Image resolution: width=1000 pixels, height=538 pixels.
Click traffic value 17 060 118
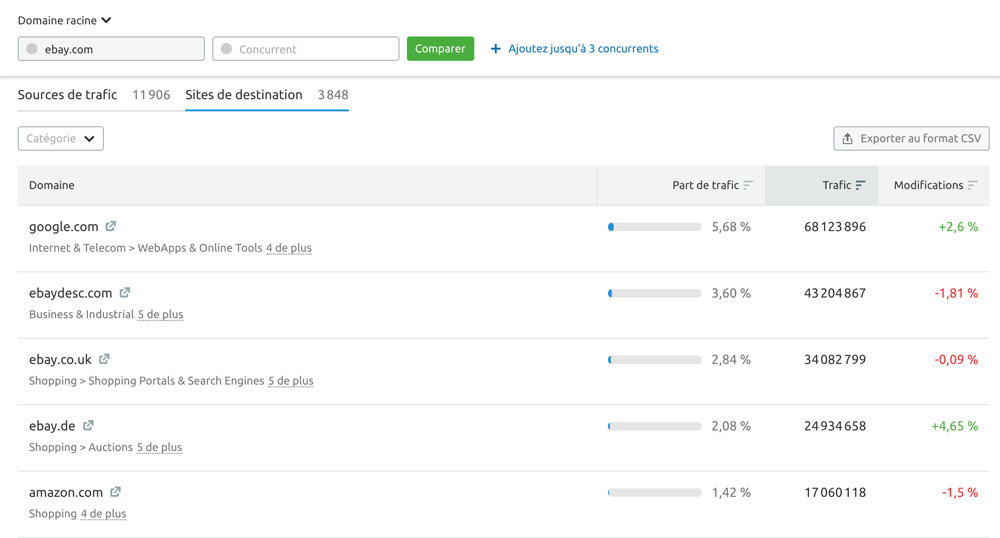click(835, 492)
